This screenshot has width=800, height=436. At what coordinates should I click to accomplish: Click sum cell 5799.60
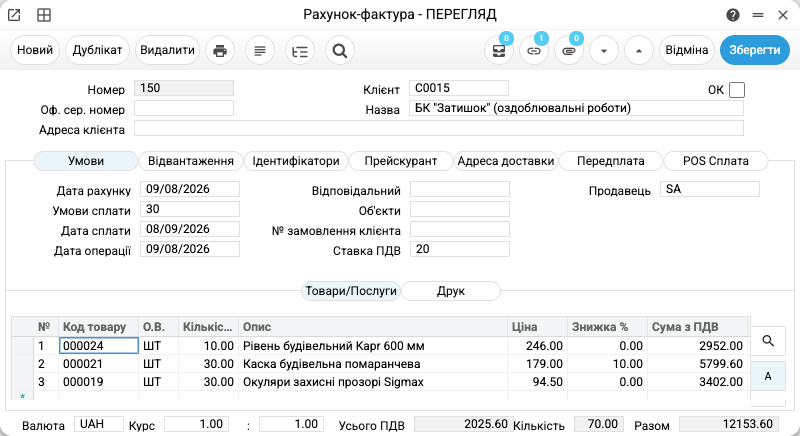click(x=698, y=364)
